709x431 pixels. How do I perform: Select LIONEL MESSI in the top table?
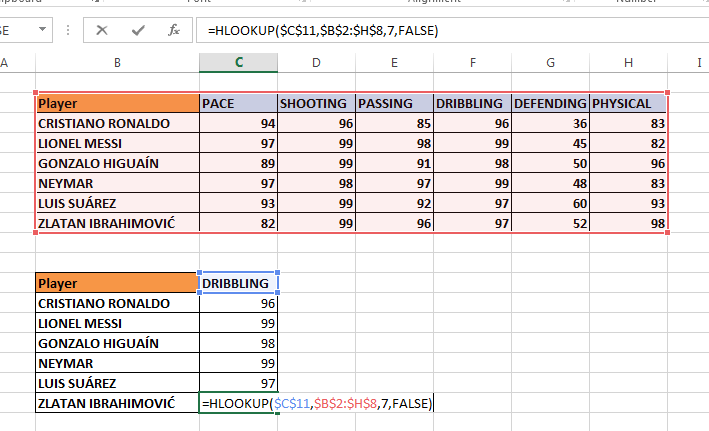(117, 143)
